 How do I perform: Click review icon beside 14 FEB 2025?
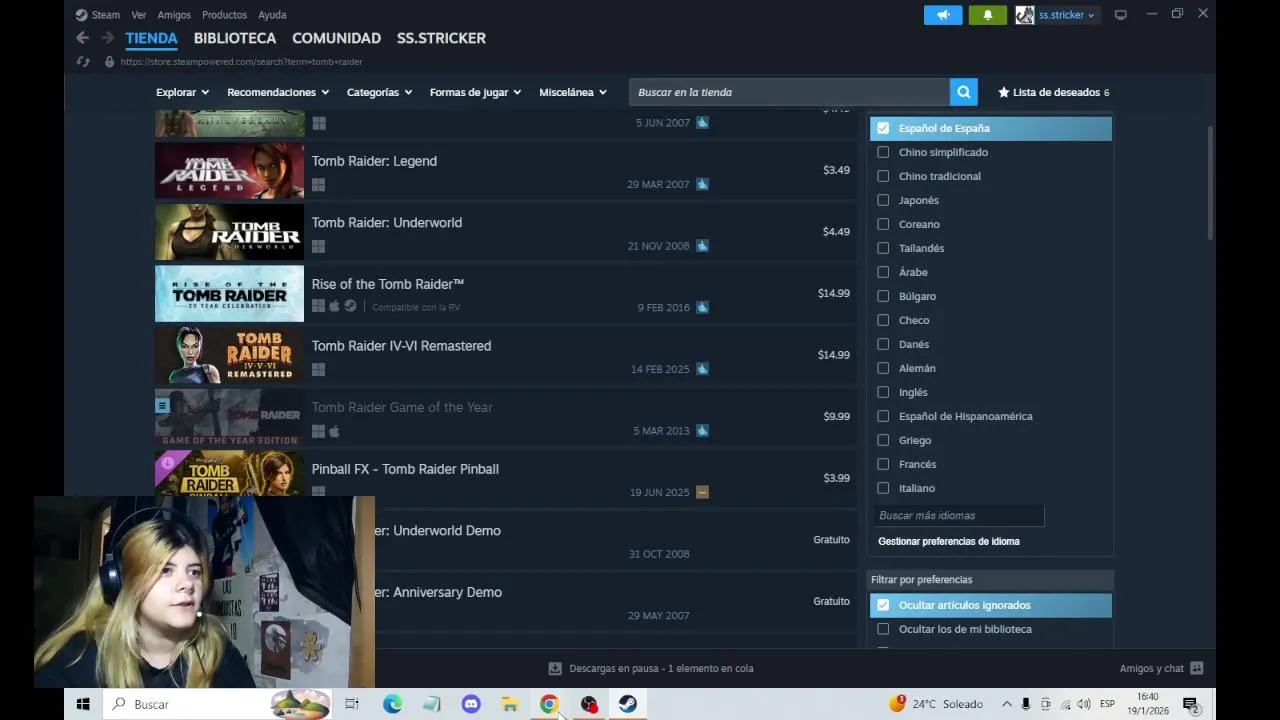(702, 369)
